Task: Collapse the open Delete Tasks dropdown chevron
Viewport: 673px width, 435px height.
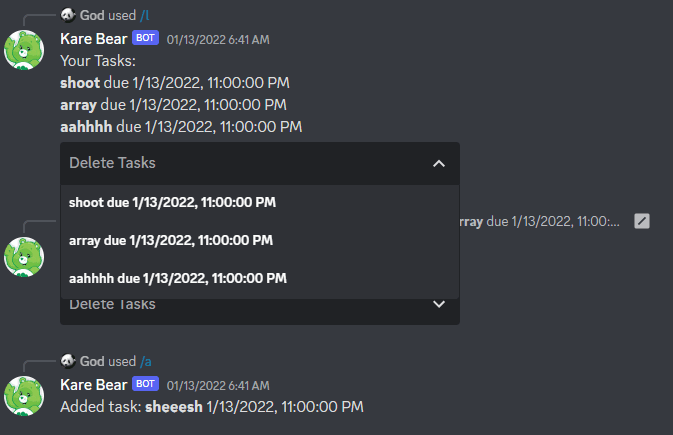Action: [439, 163]
